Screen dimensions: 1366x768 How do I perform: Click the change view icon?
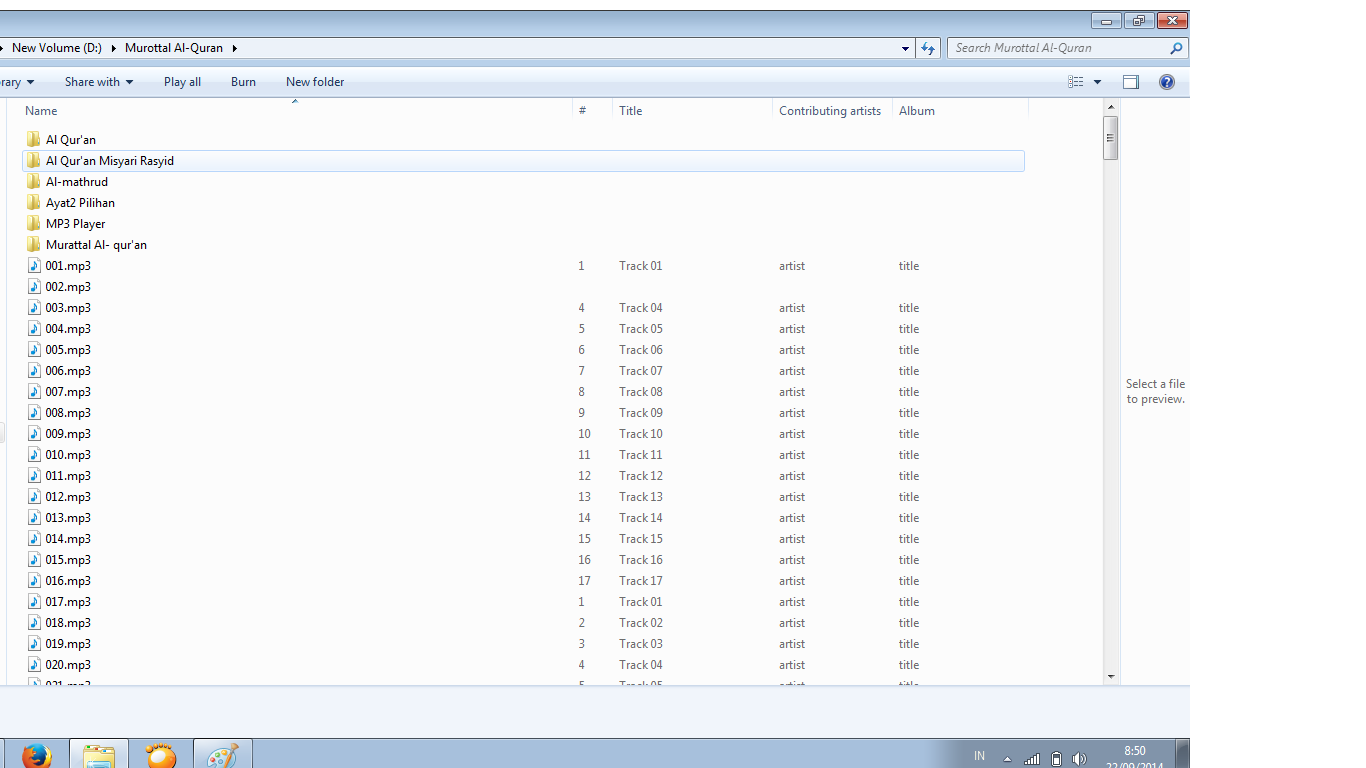(x=1075, y=82)
